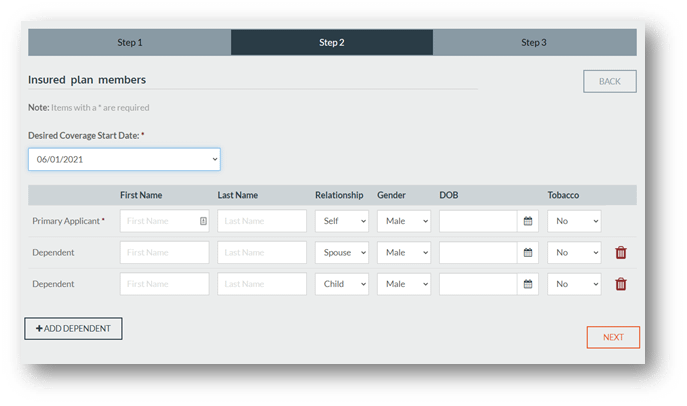Viewport: 687px width, 406px height.
Task: Click the Desired Coverage Start Date label
Action: [x=86, y=136]
